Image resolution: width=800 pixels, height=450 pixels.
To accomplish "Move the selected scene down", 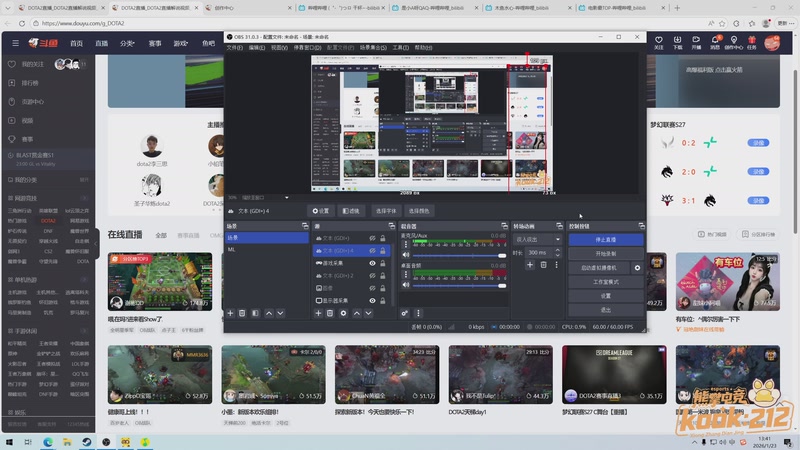I will [280, 313].
